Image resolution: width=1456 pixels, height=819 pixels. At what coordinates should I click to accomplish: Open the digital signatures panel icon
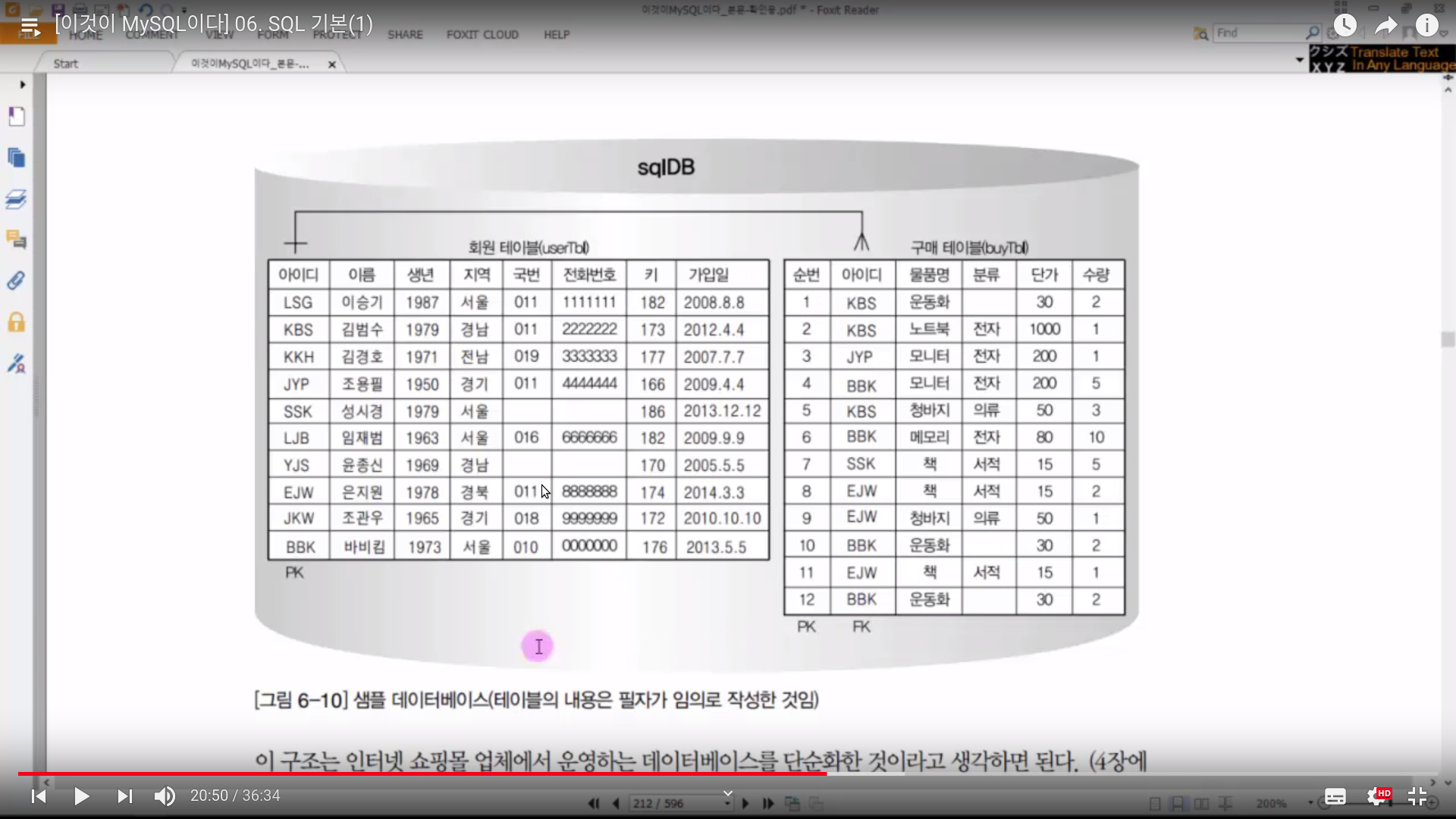click(x=17, y=364)
